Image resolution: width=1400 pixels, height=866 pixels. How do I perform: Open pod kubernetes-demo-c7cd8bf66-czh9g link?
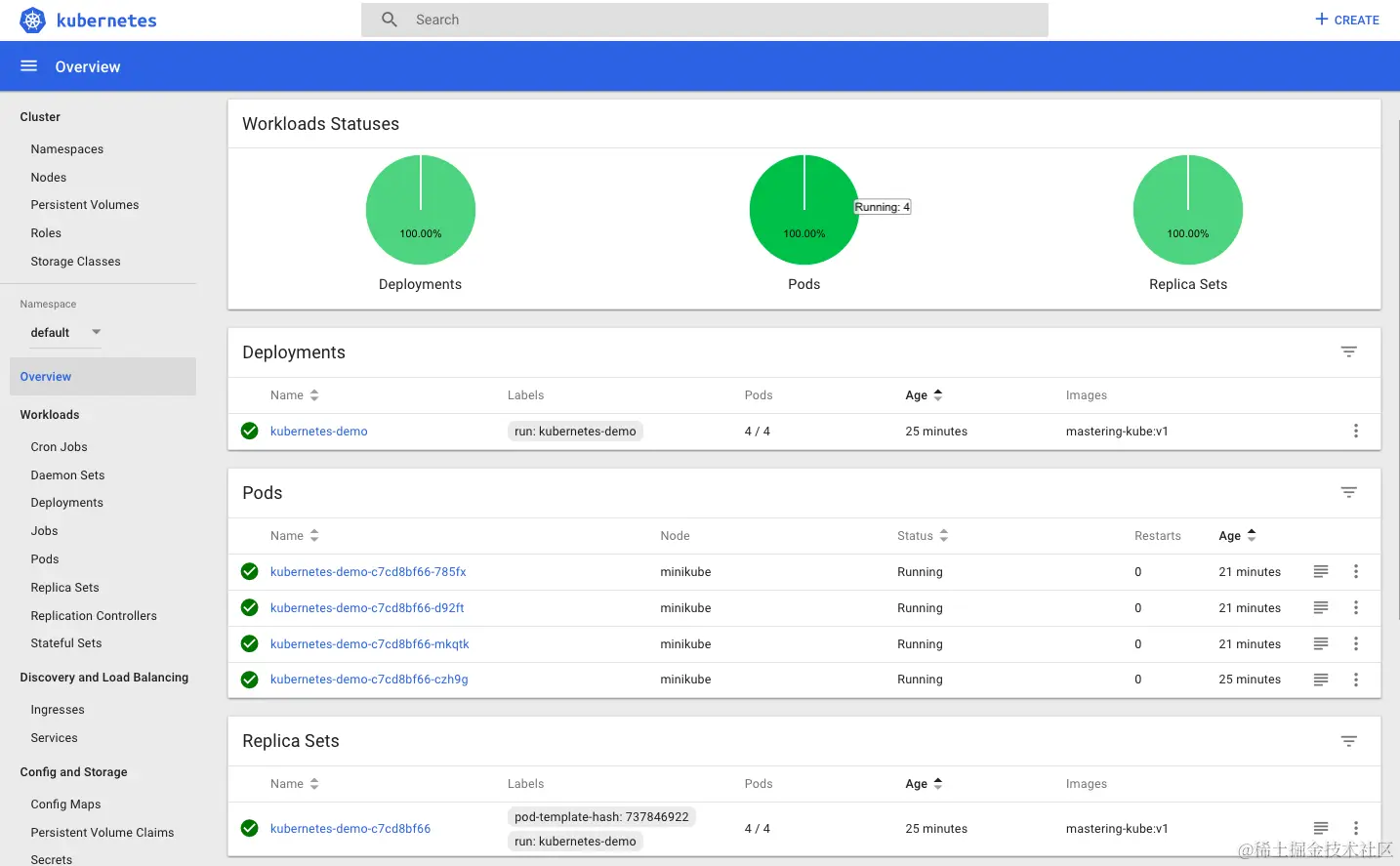coord(369,680)
